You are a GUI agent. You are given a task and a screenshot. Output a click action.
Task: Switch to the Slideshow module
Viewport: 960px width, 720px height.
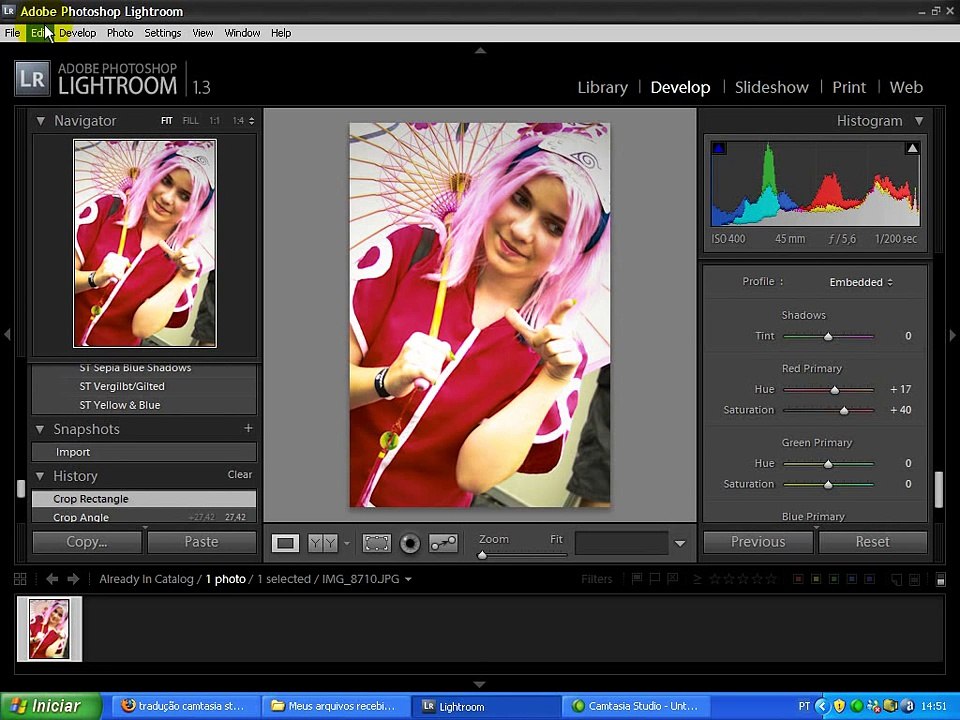[x=771, y=88]
